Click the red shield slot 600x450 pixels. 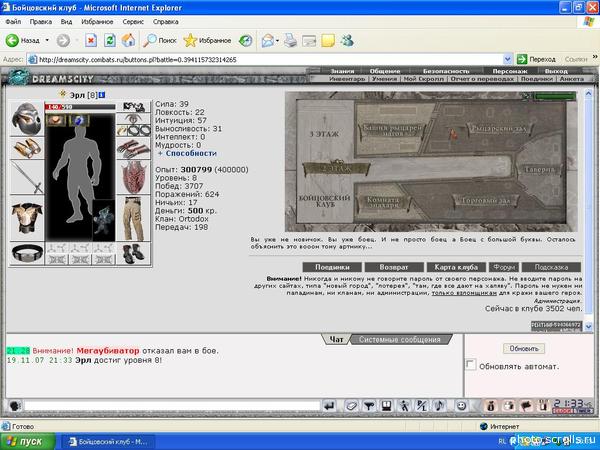133,177
